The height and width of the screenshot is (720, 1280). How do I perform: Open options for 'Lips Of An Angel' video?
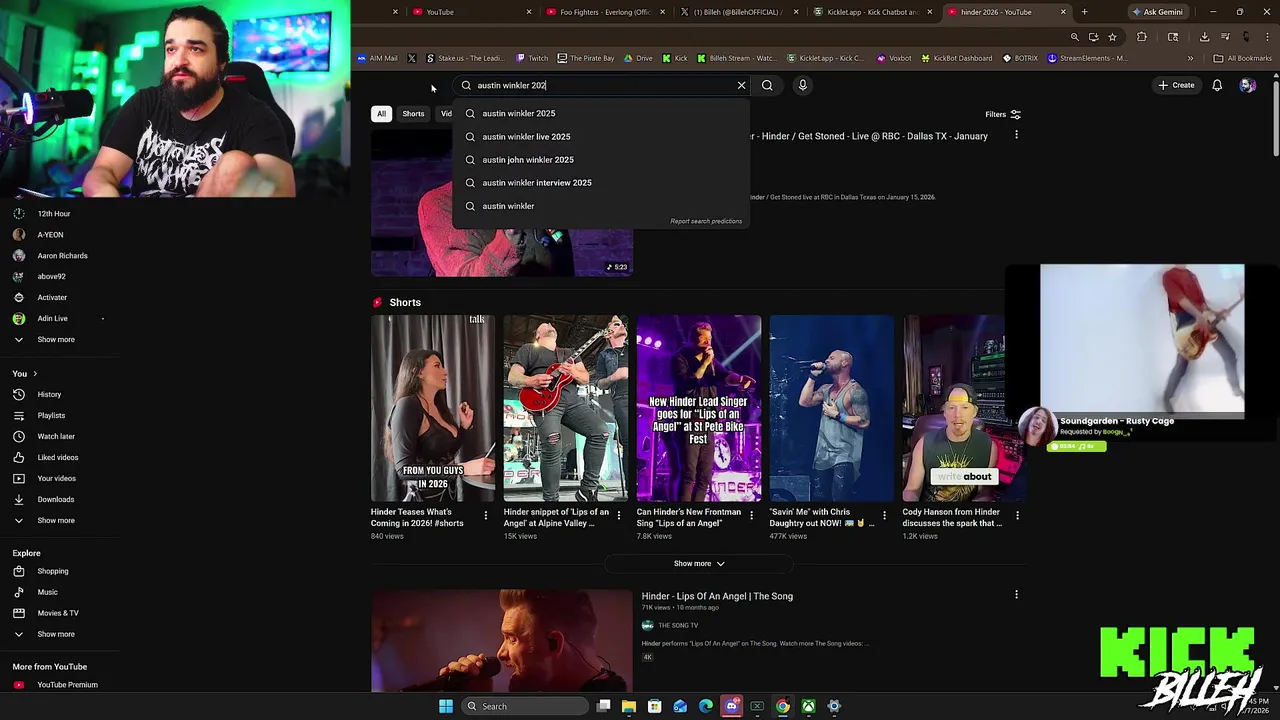tap(1016, 595)
